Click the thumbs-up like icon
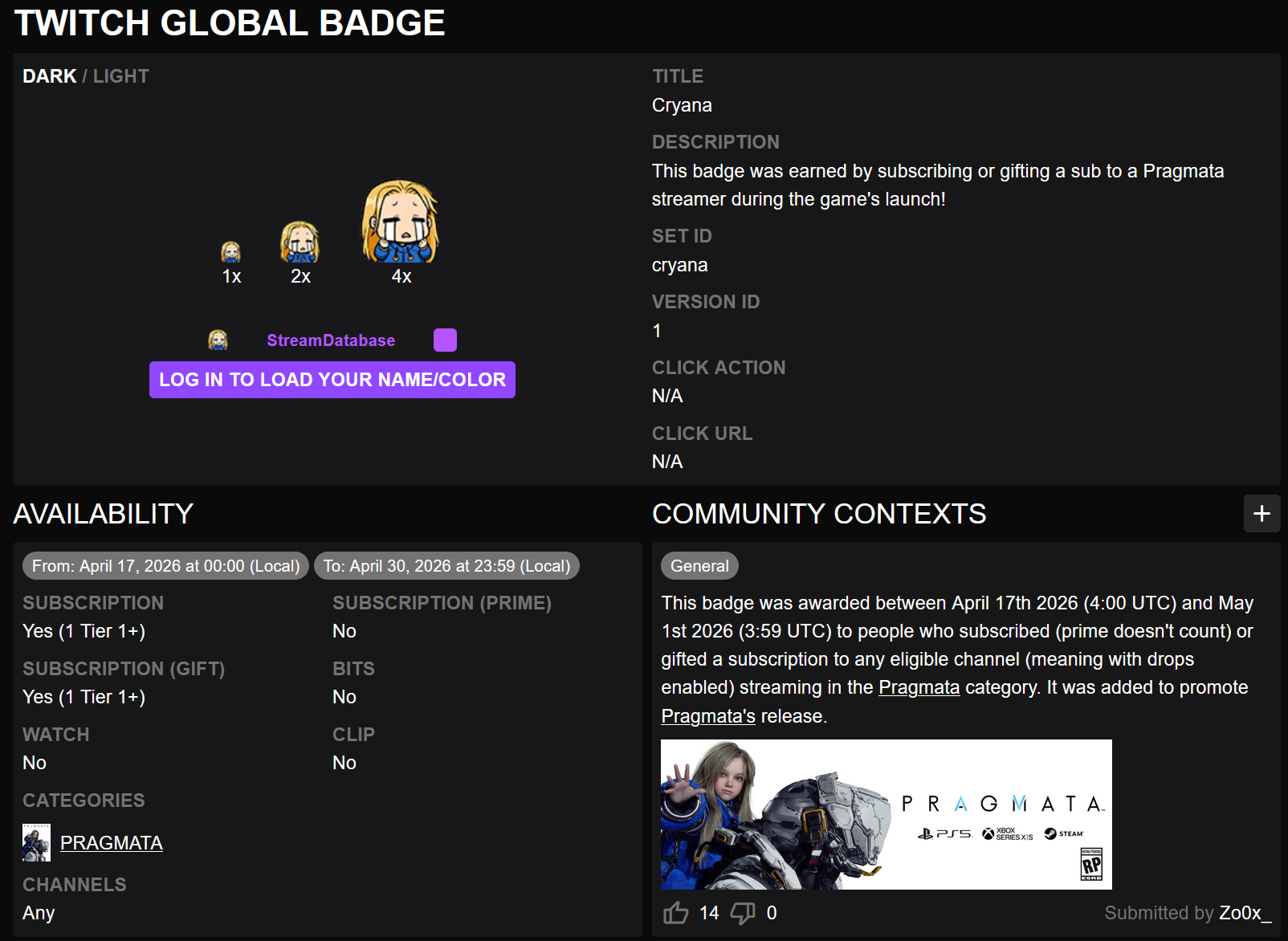This screenshot has width=1288, height=941. pos(675,913)
